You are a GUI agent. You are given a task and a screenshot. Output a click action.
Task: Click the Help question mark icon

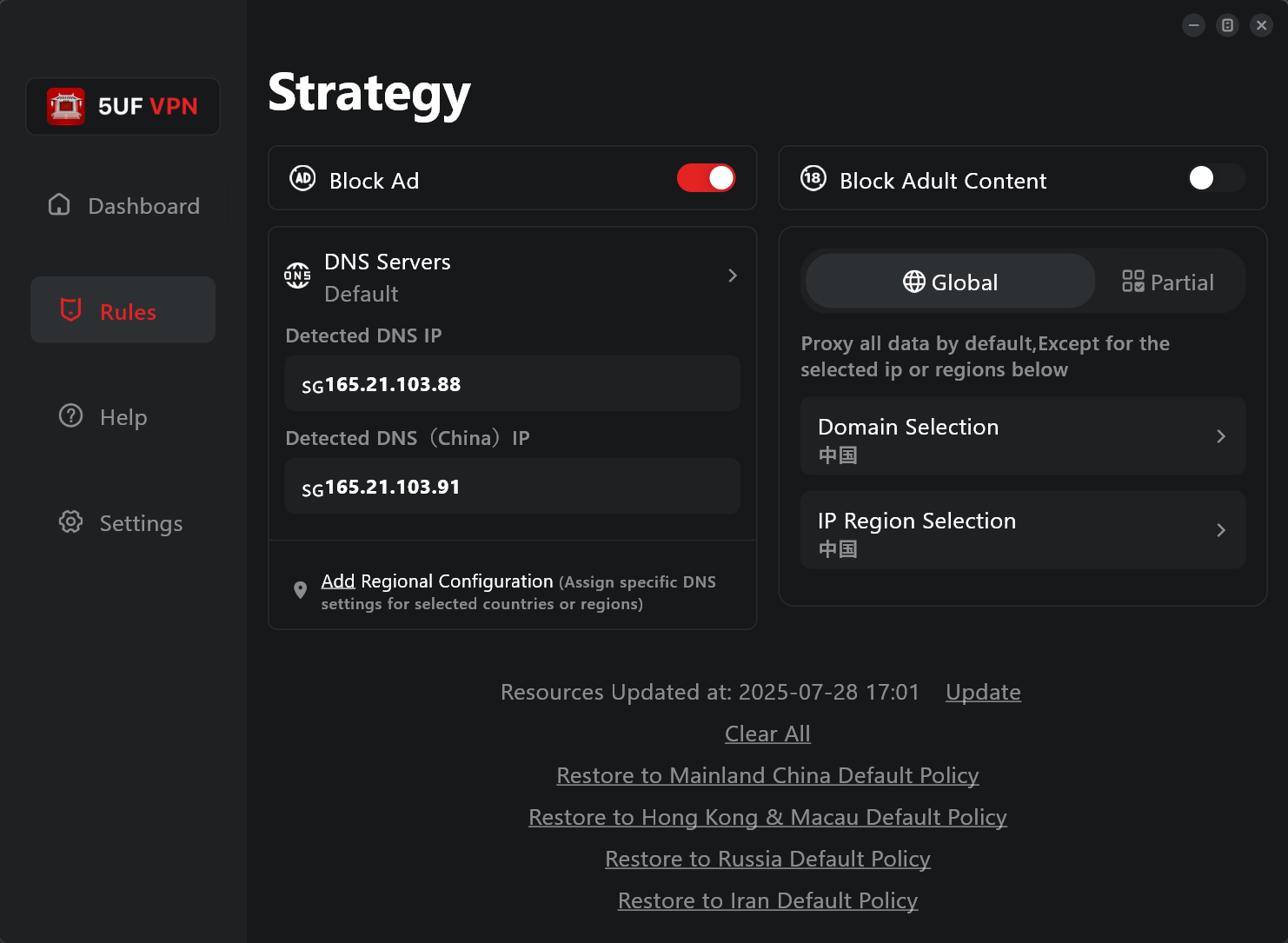[70, 416]
